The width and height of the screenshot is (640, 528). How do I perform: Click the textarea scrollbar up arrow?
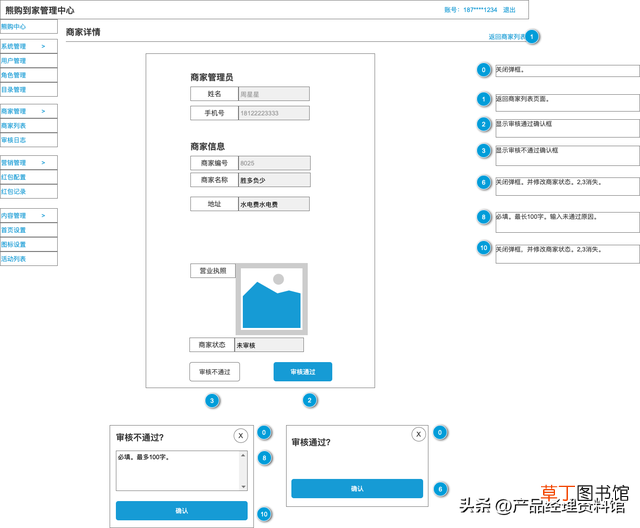point(243,455)
